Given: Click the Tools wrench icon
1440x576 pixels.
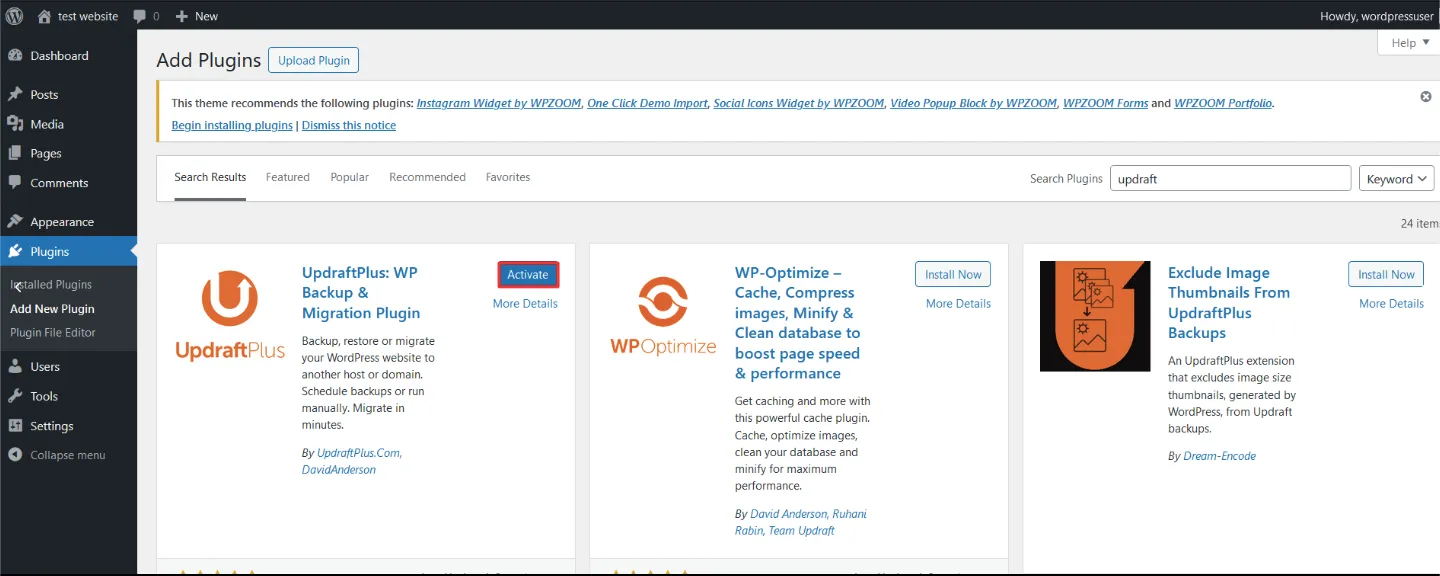Looking at the screenshot, I should 15,396.
